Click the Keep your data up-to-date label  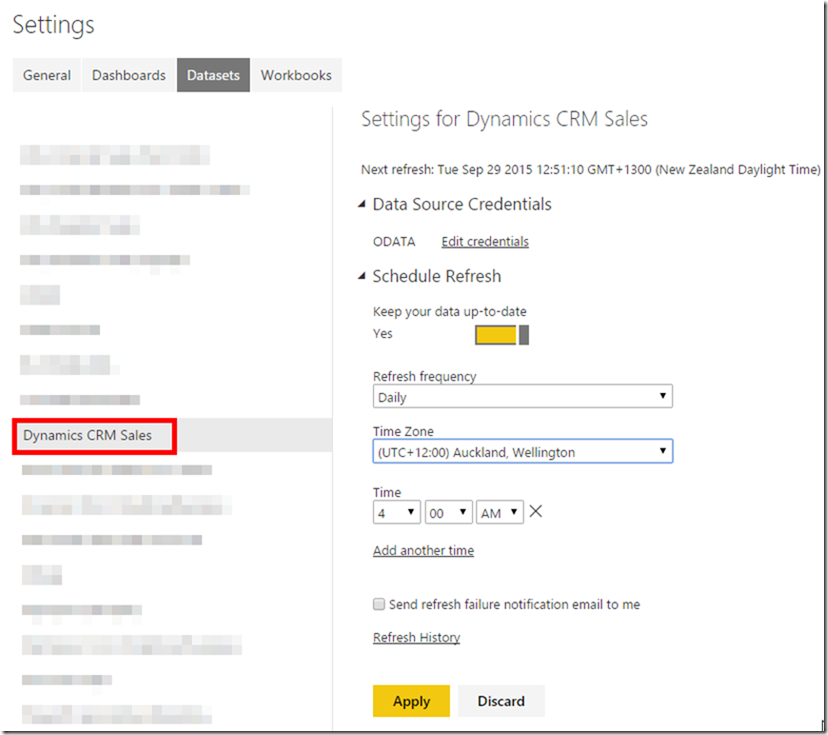point(449,312)
